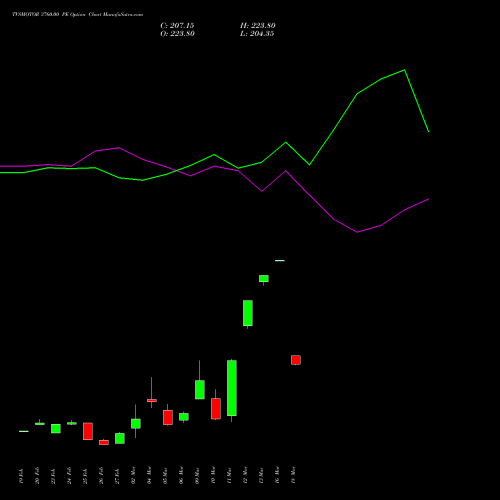Click the red candle above 10 Mar
This screenshot has width=500, height=500.
(216, 409)
